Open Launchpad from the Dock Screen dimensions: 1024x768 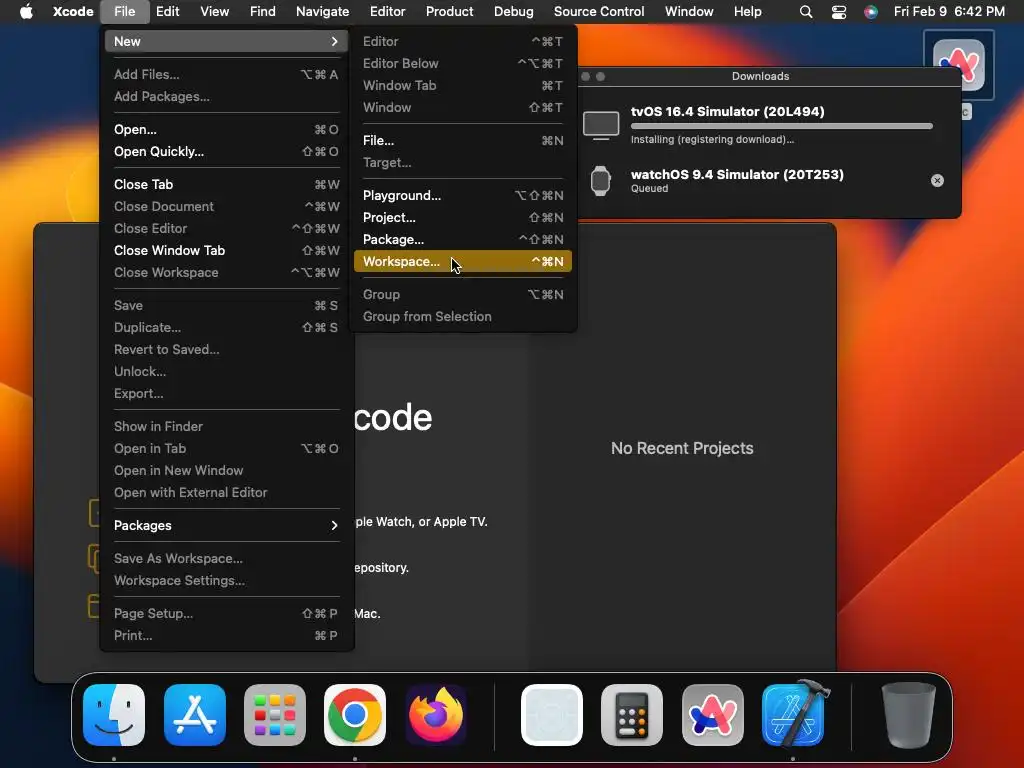(x=275, y=714)
